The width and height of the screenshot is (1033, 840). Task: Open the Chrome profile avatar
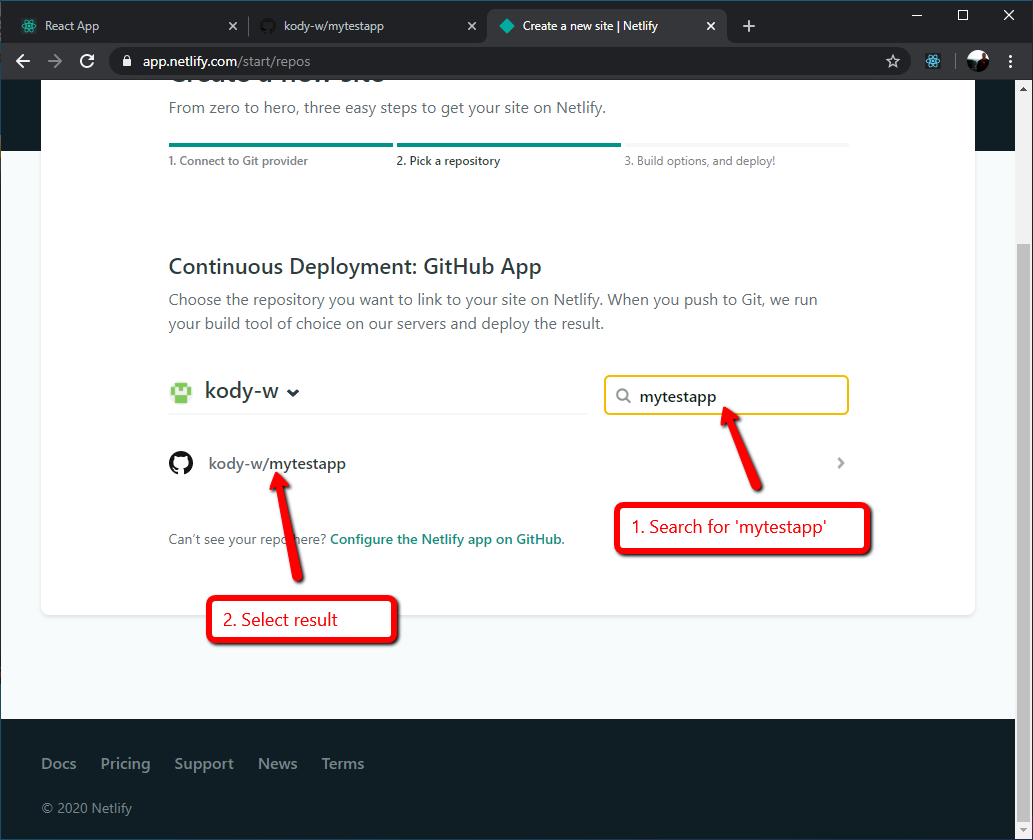click(978, 61)
